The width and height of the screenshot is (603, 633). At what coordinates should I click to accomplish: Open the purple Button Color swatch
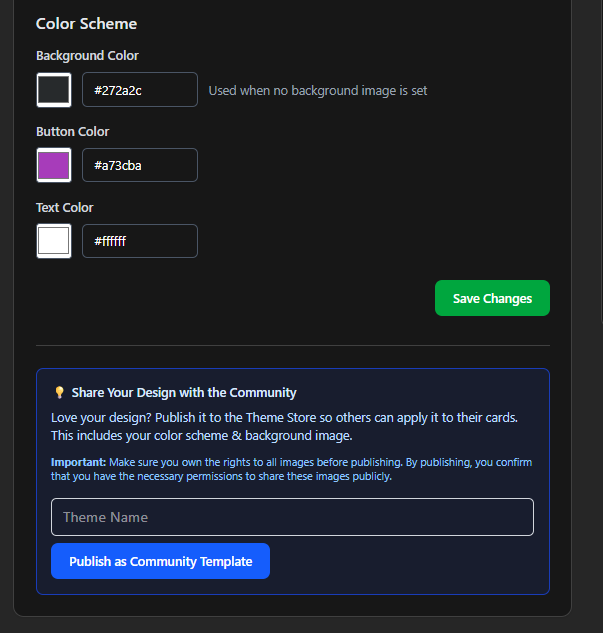click(x=54, y=165)
